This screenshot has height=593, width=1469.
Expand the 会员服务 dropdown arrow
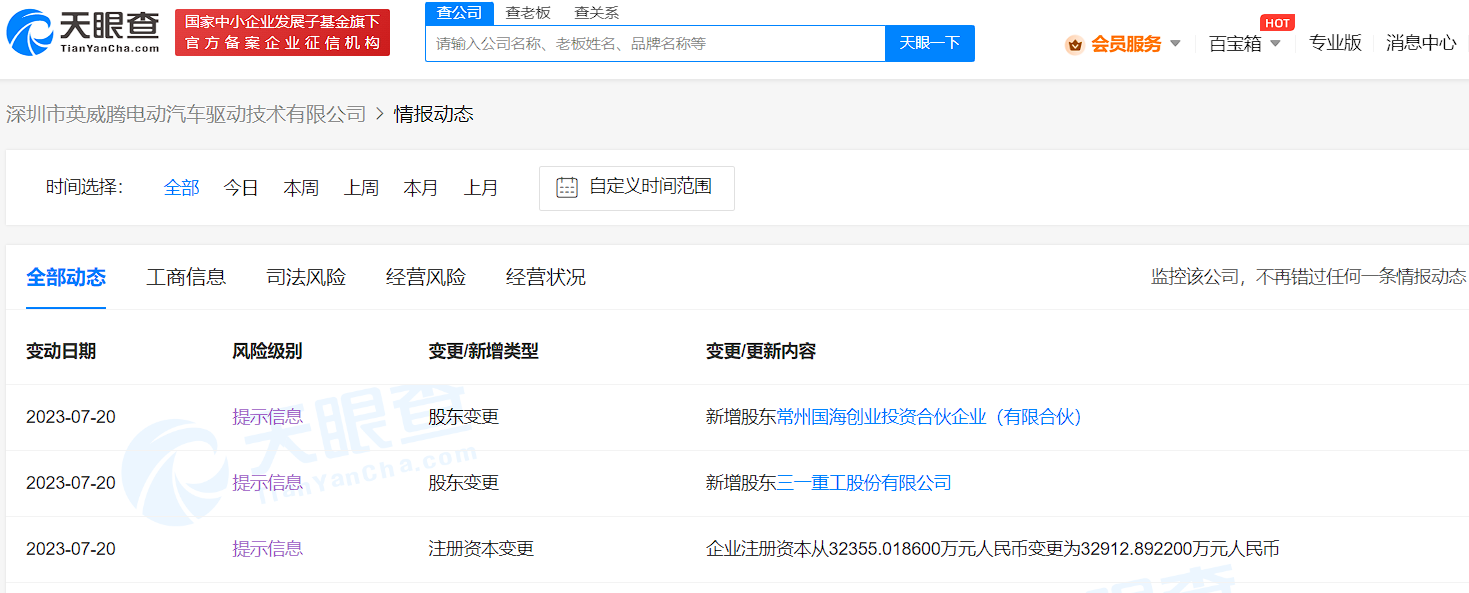pos(1176,44)
